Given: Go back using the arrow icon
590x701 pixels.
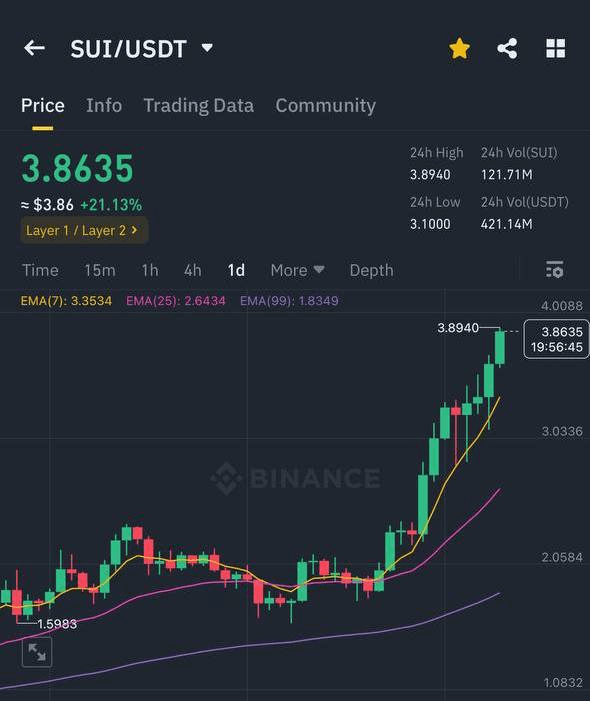Looking at the screenshot, I should [x=34, y=48].
